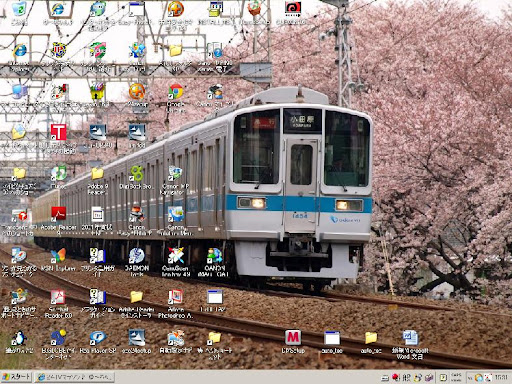512x384 pixels.
Task: Select the MSN Explorer butterfly icon
Action: (x=58, y=255)
